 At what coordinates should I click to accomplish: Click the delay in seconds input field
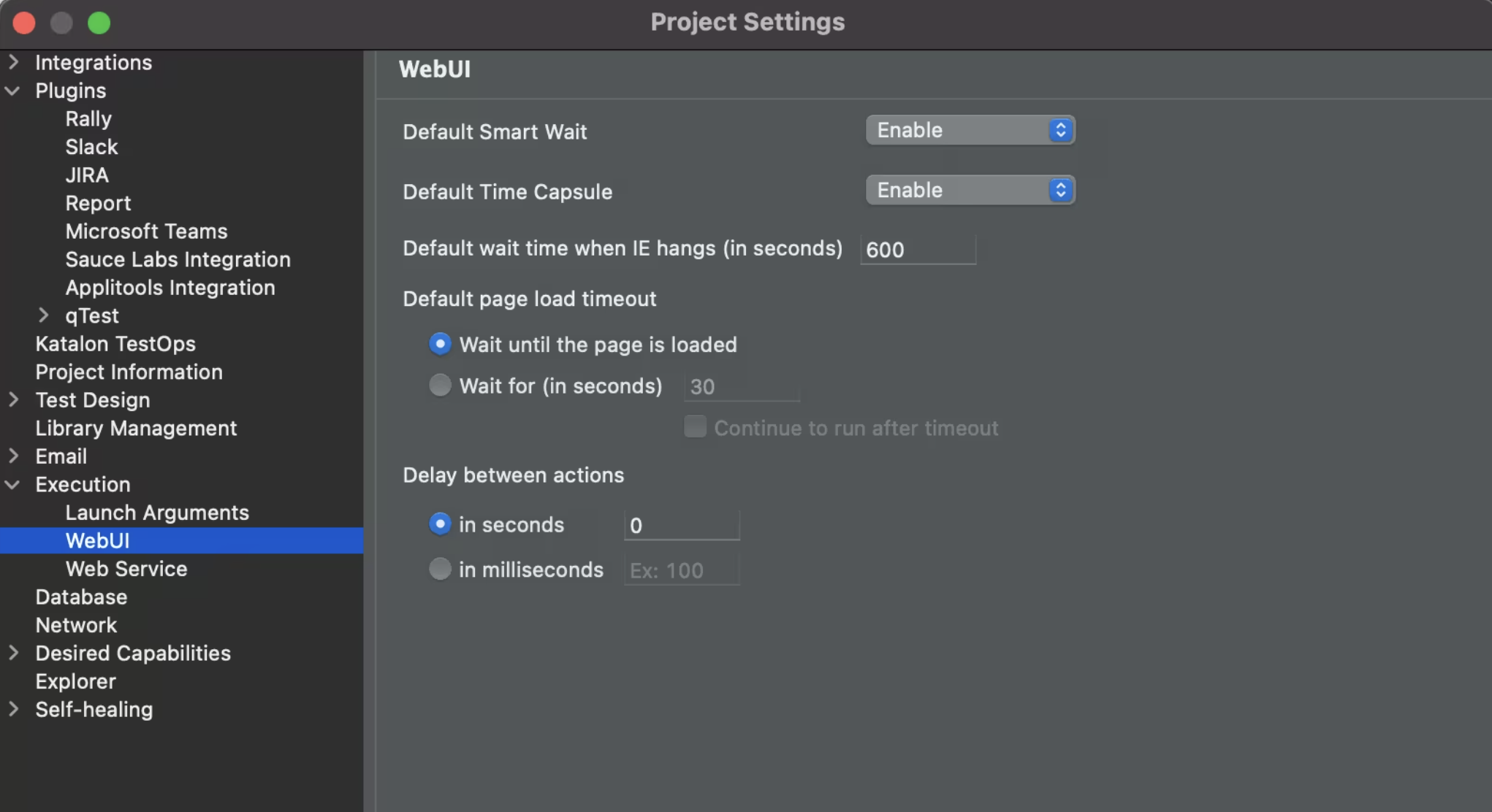click(x=681, y=526)
